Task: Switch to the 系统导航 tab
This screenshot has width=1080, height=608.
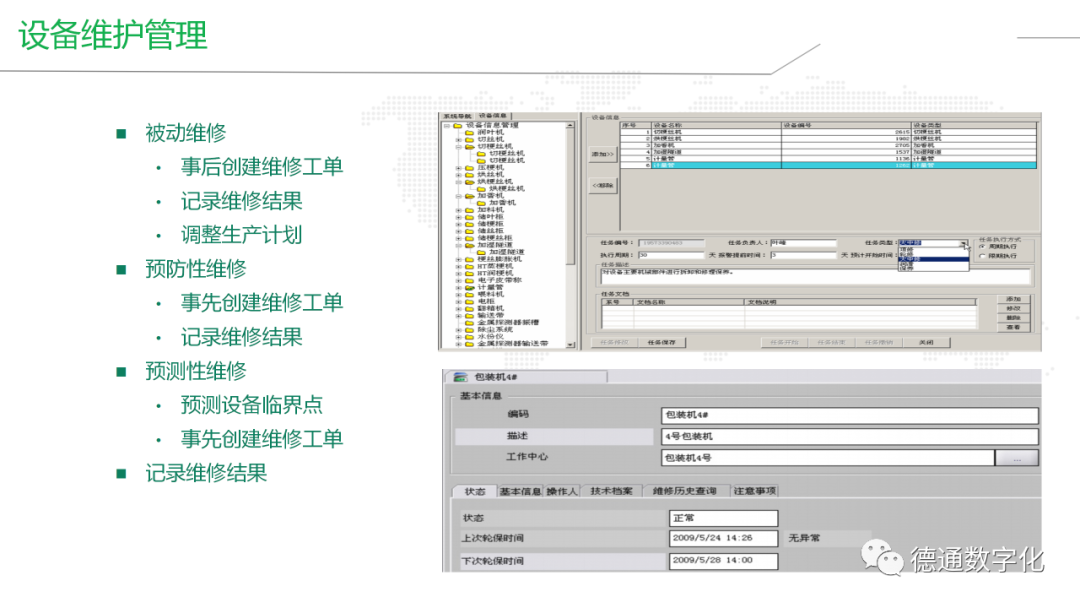Action: 456,116
